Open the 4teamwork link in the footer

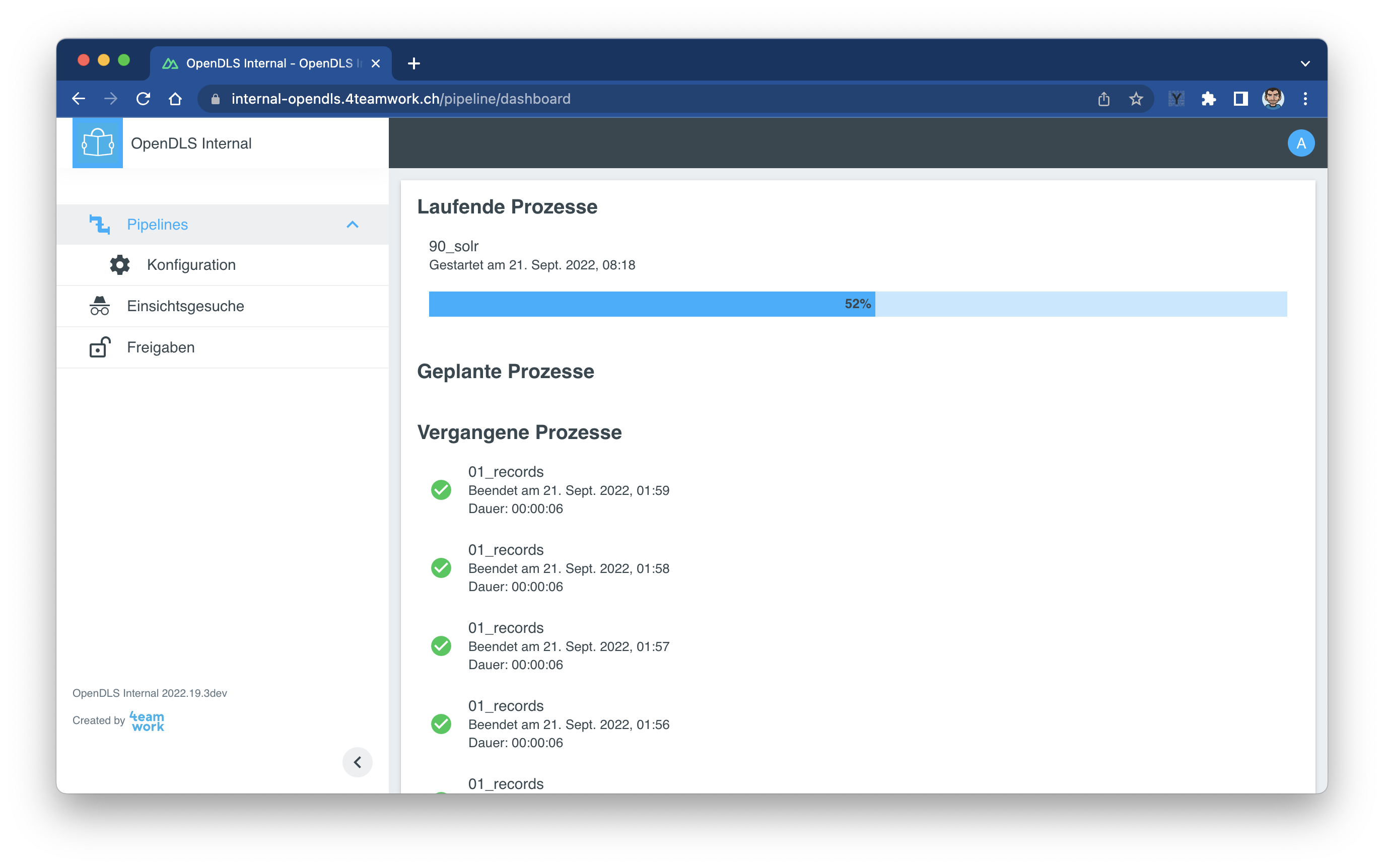click(147, 721)
